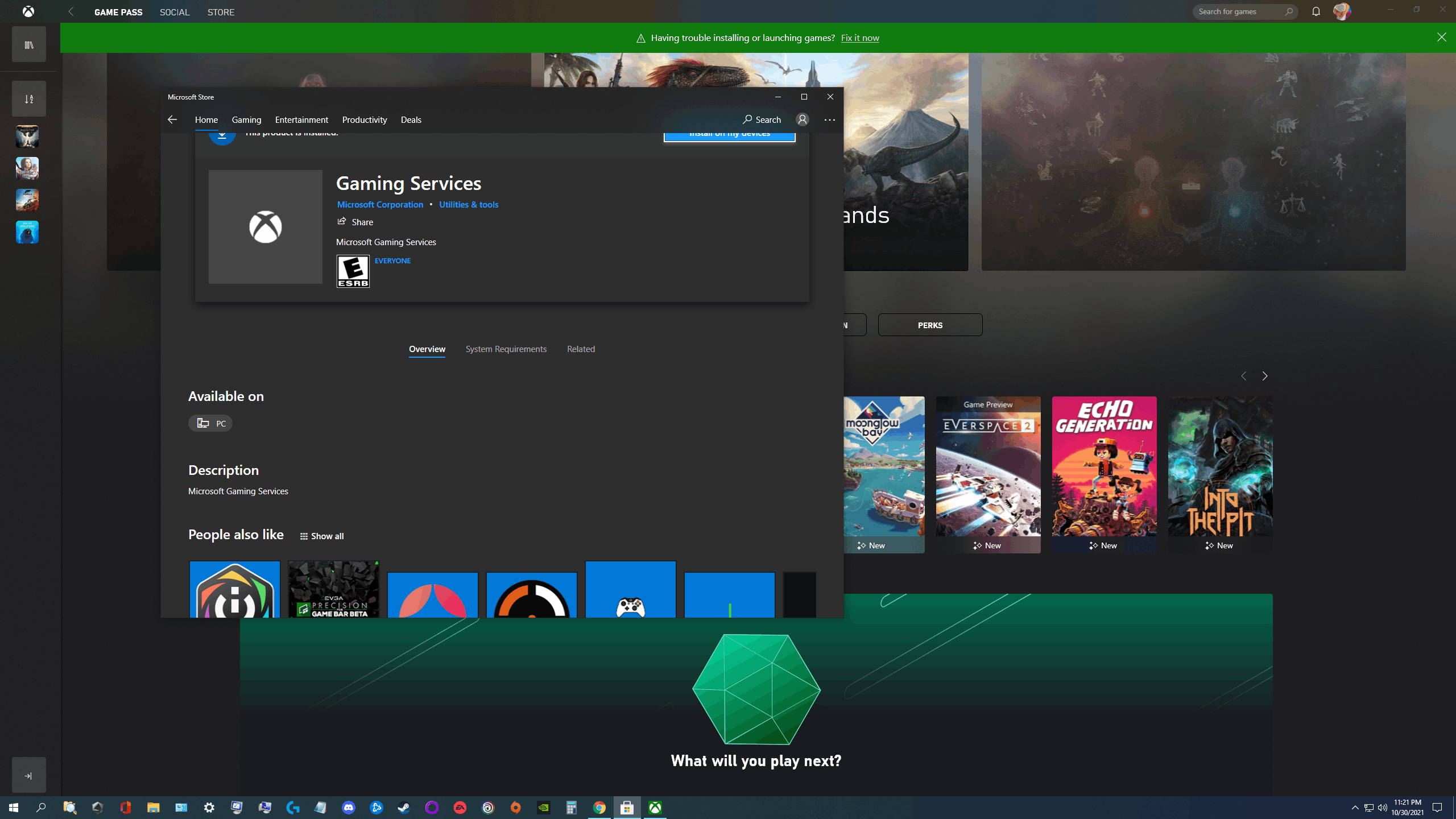Open the Store three-dot more menu
The image size is (1456, 819).
[830, 119]
